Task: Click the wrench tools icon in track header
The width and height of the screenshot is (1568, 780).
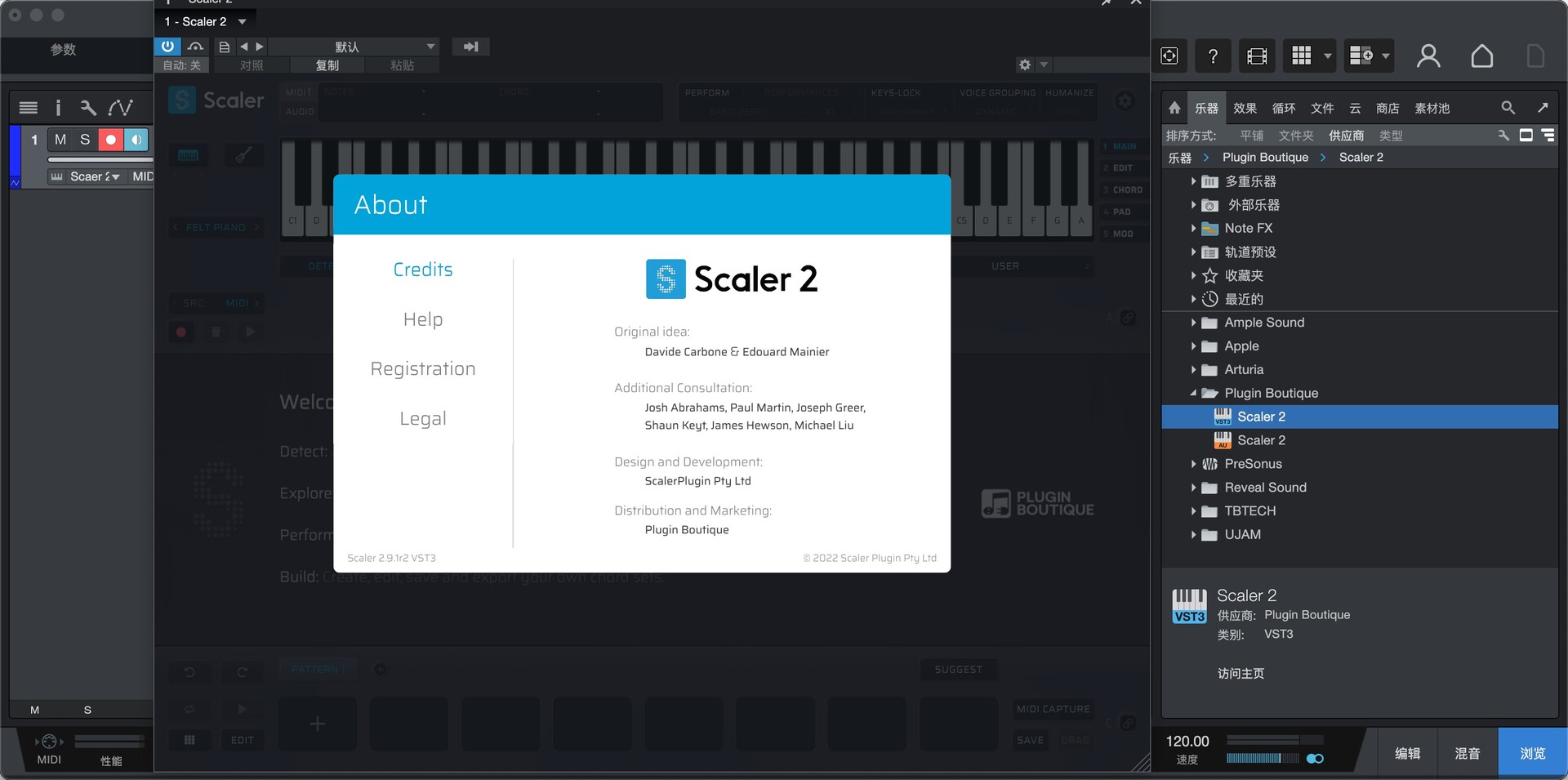Action: tap(88, 108)
